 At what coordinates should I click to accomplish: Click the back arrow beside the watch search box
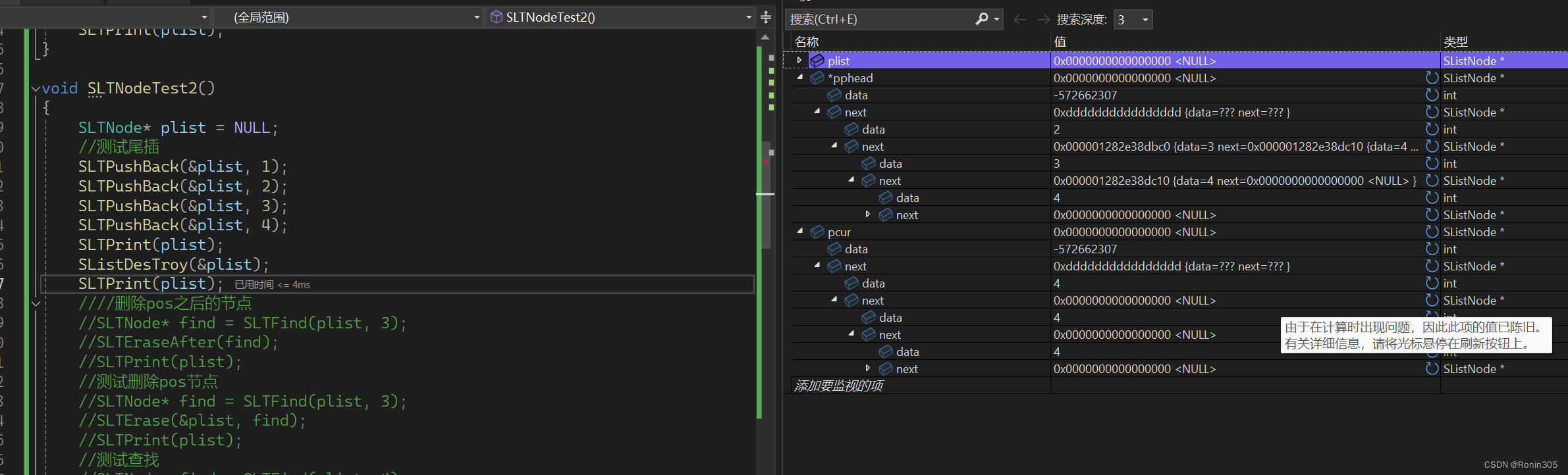click(x=1020, y=19)
